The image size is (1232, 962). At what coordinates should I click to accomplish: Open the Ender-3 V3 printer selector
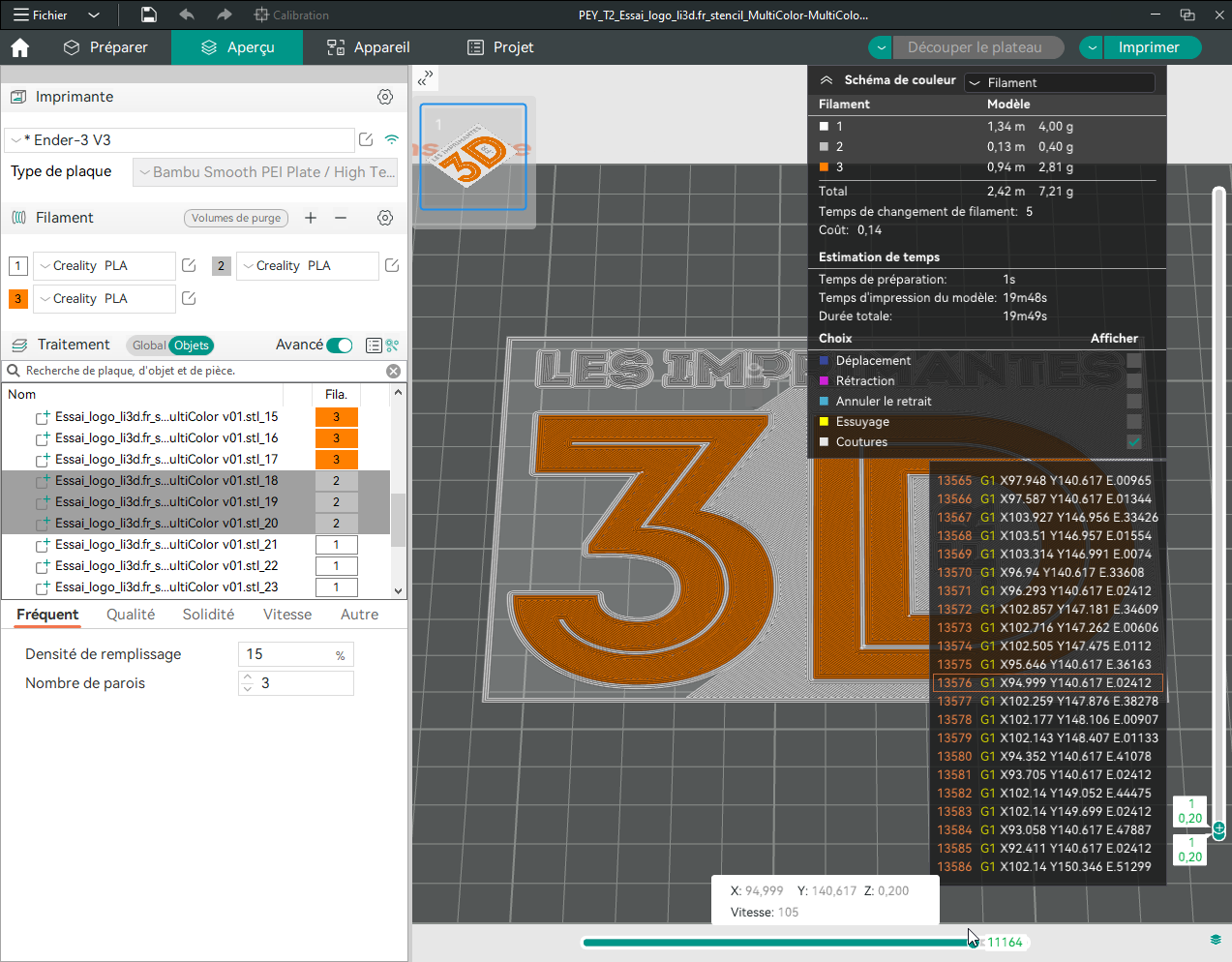(x=179, y=140)
